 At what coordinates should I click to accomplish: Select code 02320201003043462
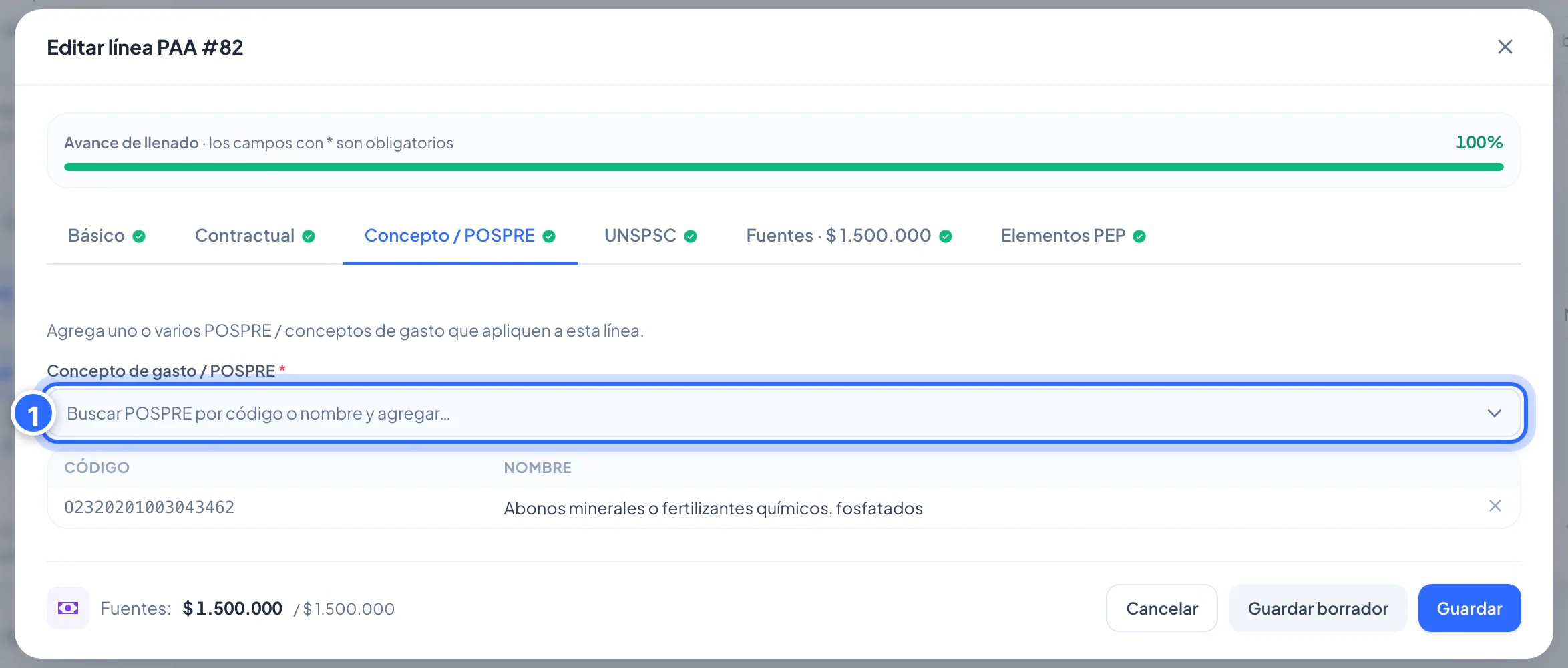(150, 508)
